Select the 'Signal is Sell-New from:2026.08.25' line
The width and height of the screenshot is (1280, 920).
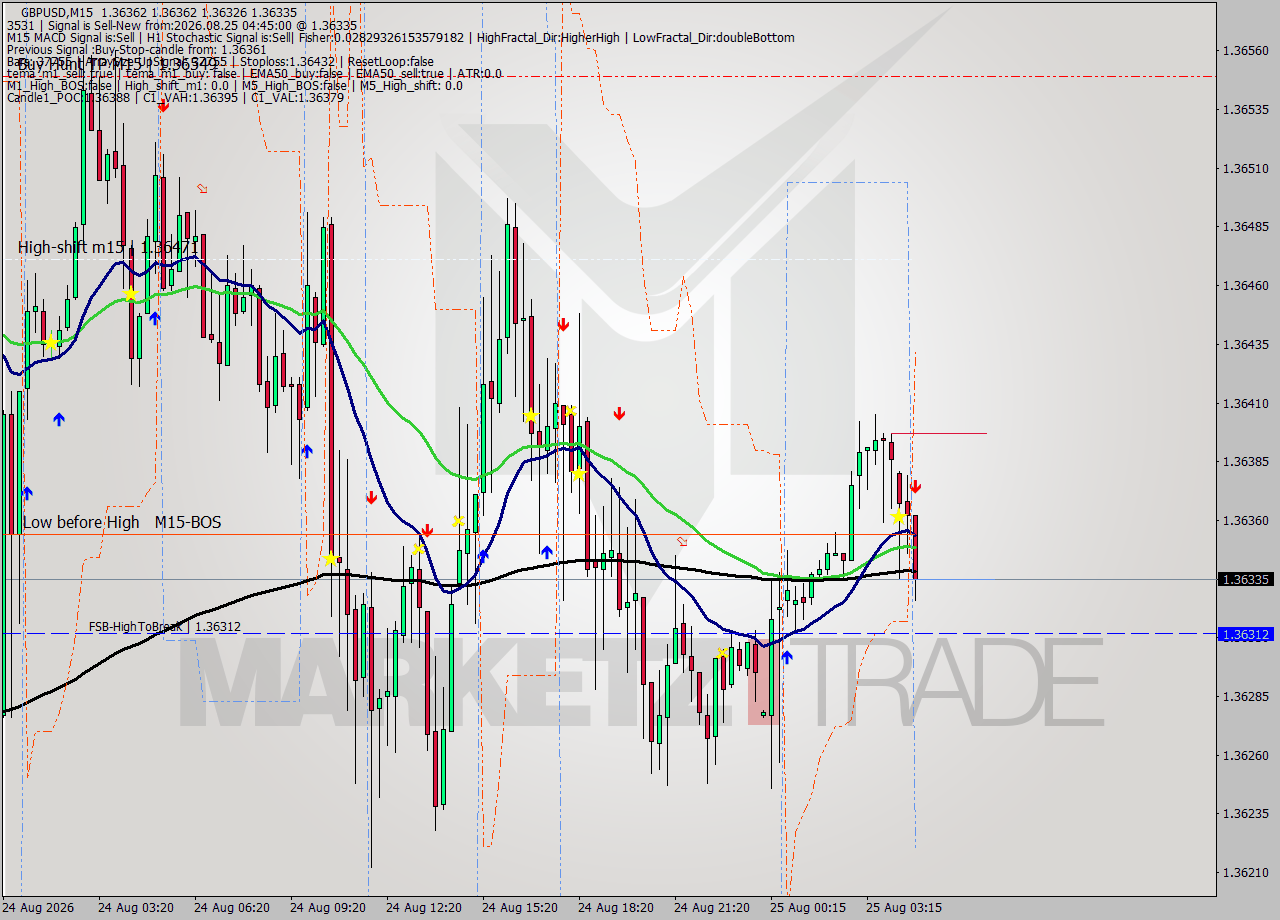183,25
